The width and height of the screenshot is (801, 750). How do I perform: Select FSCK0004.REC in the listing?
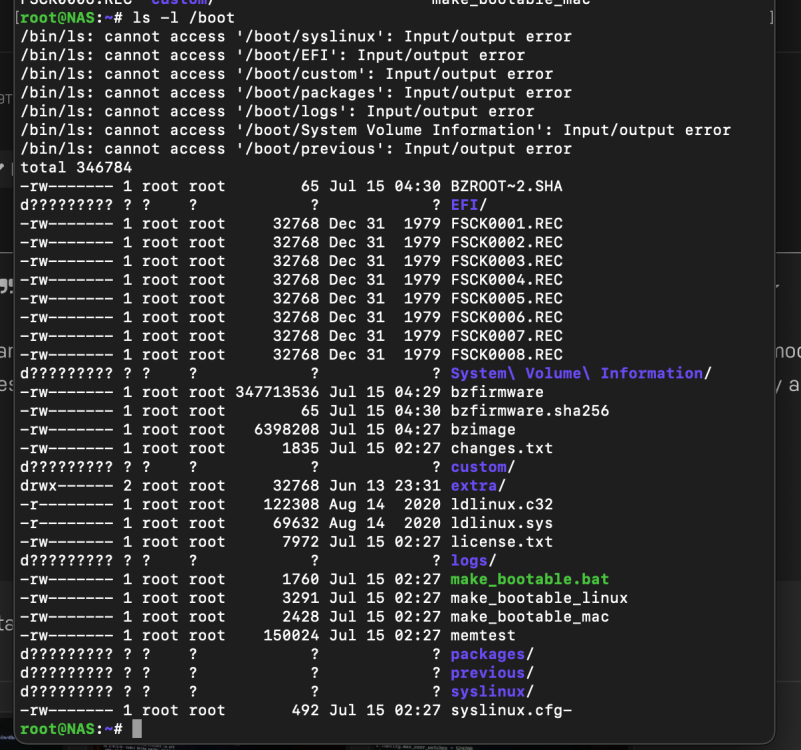506,280
